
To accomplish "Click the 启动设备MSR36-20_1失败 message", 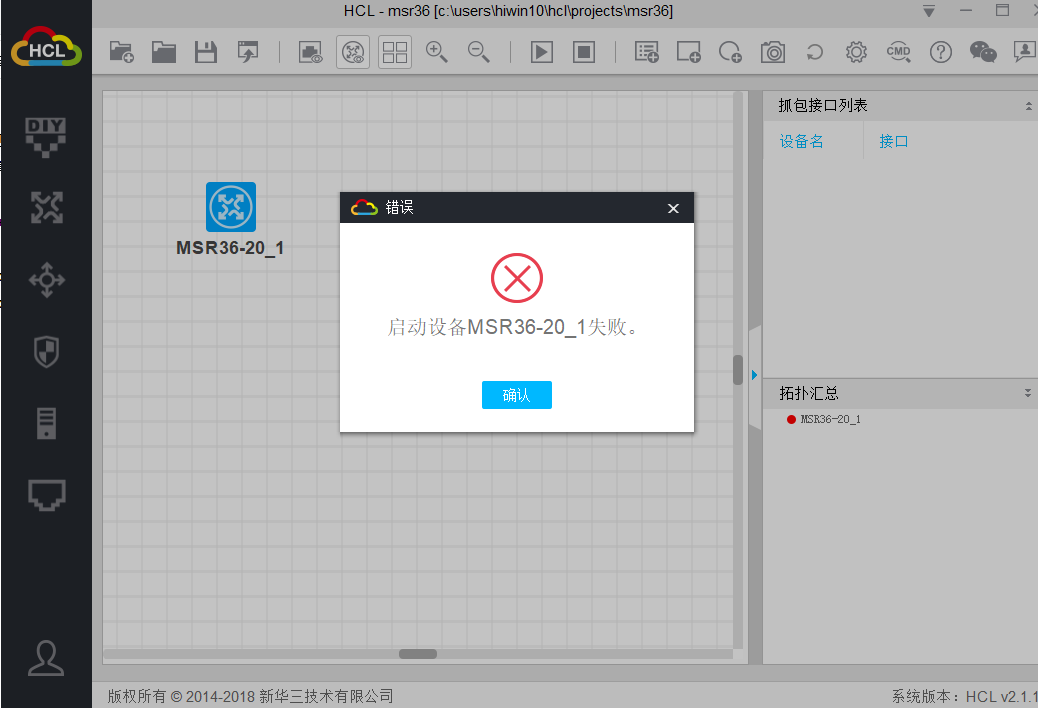I will 513,327.
